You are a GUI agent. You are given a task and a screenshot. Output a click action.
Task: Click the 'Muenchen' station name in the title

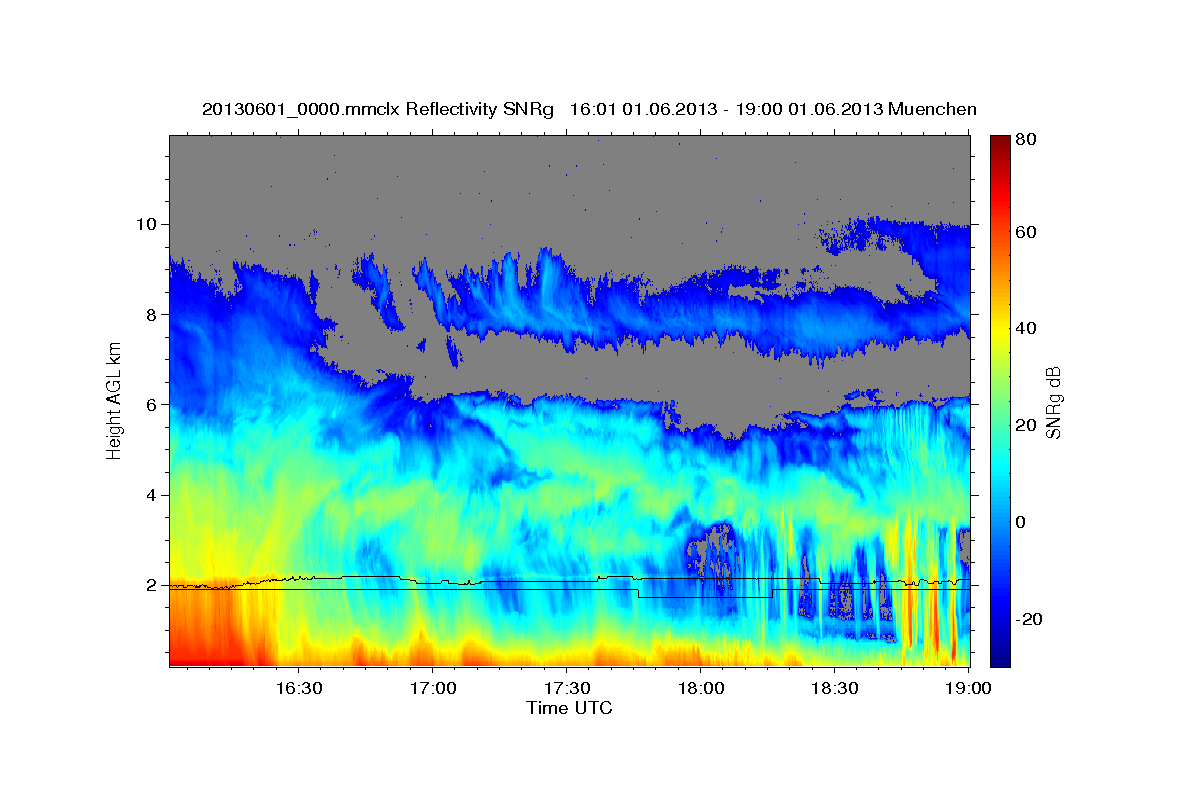932,109
